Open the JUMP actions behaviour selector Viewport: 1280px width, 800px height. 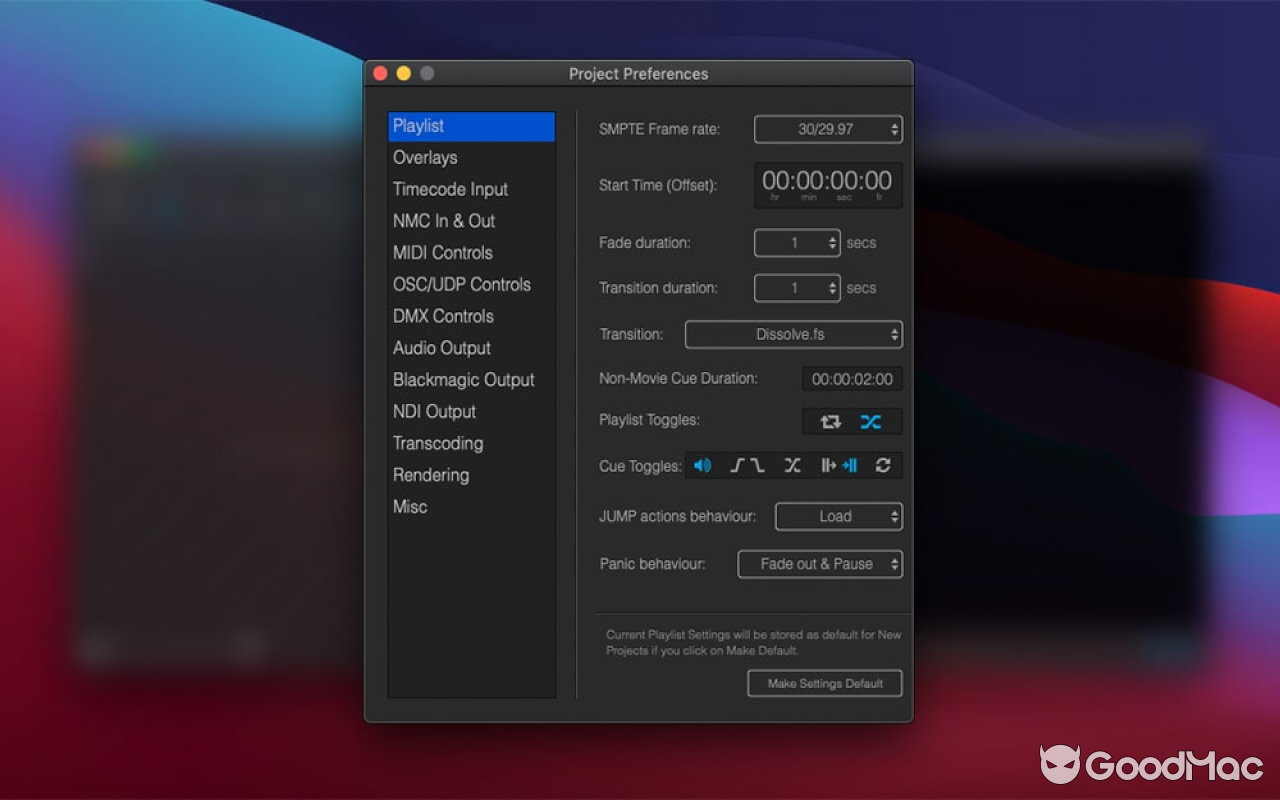pos(838,516)
